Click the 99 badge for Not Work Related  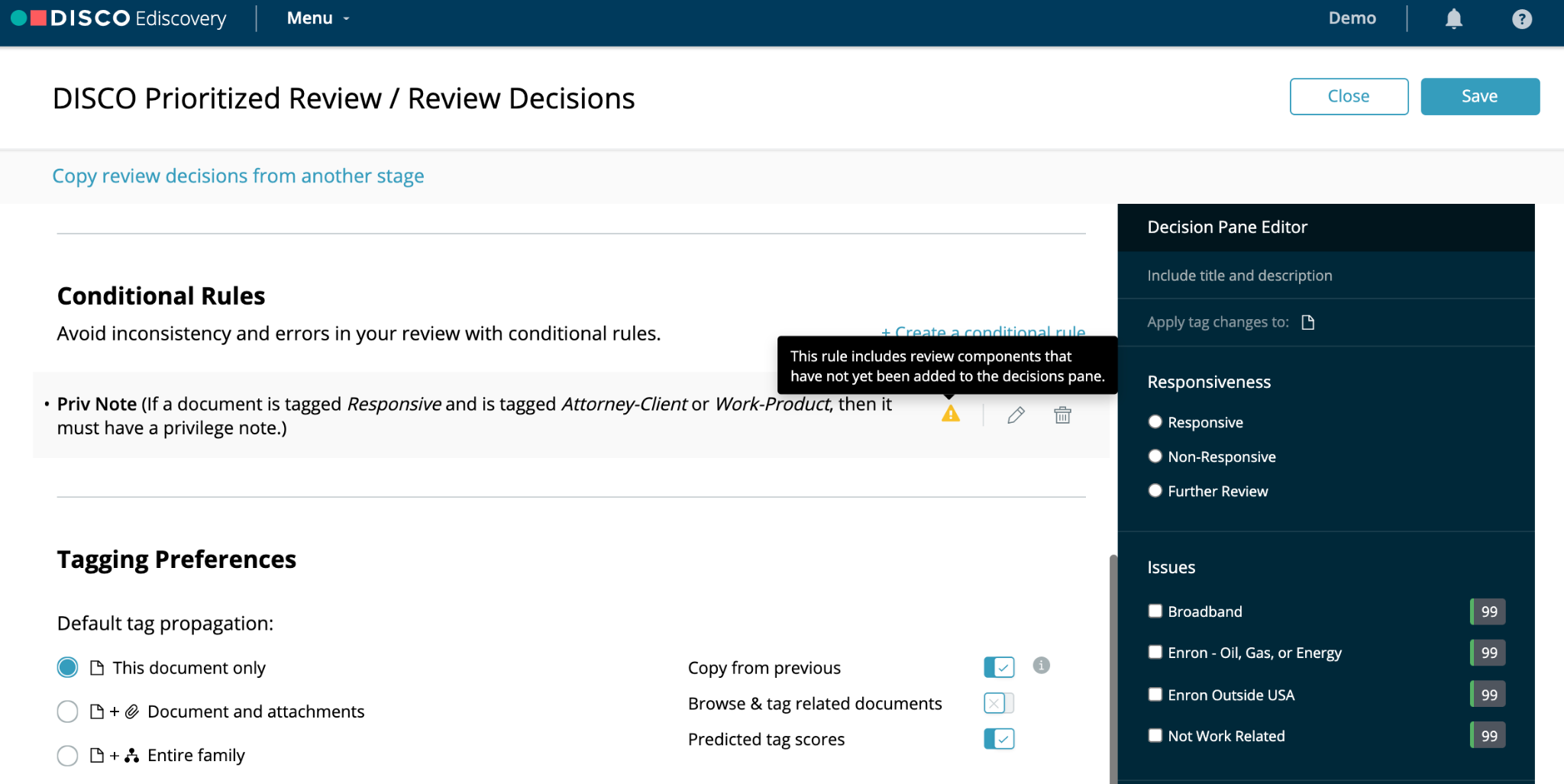1488,736
